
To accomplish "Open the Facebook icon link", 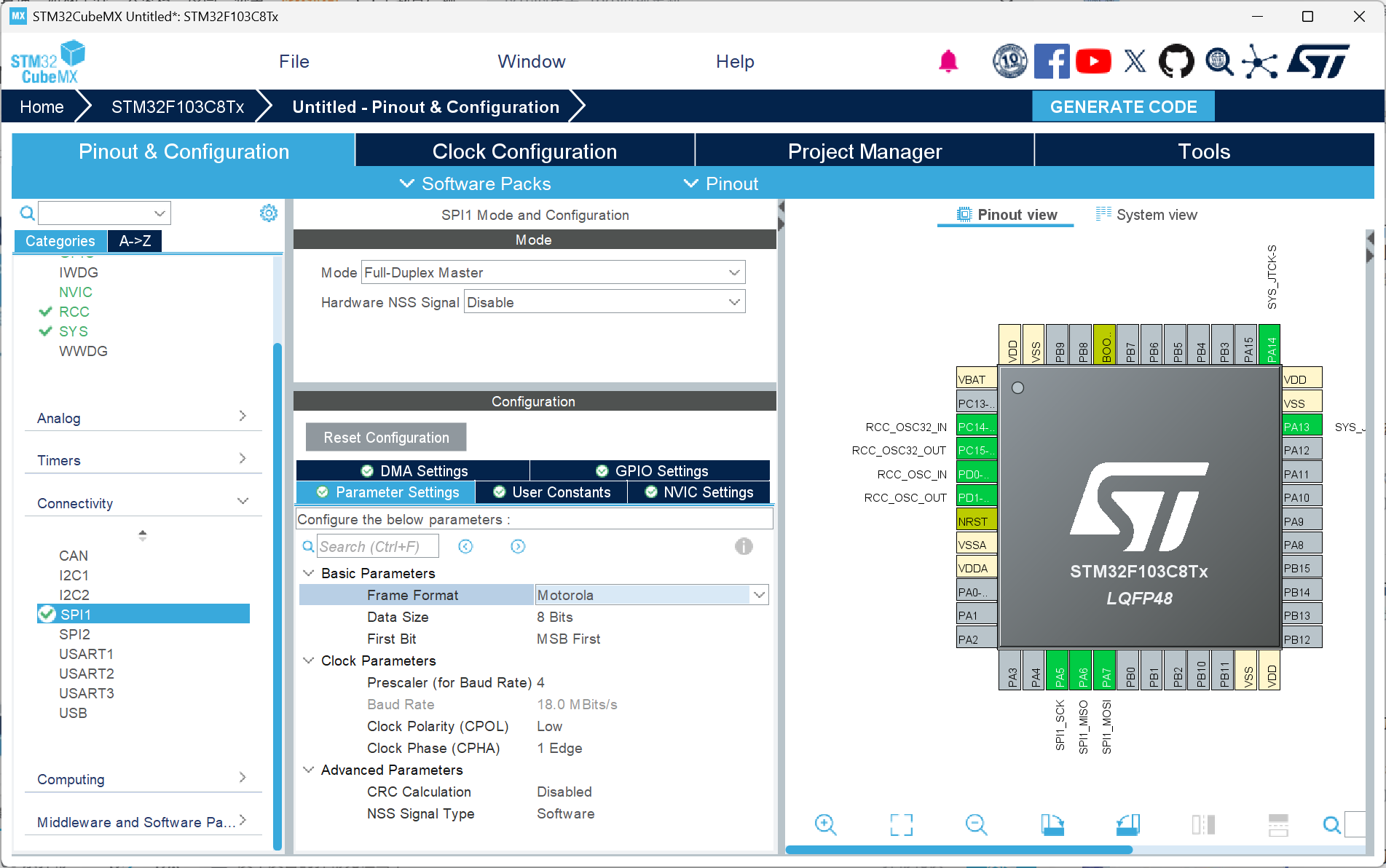I will tap(1051, 62).
